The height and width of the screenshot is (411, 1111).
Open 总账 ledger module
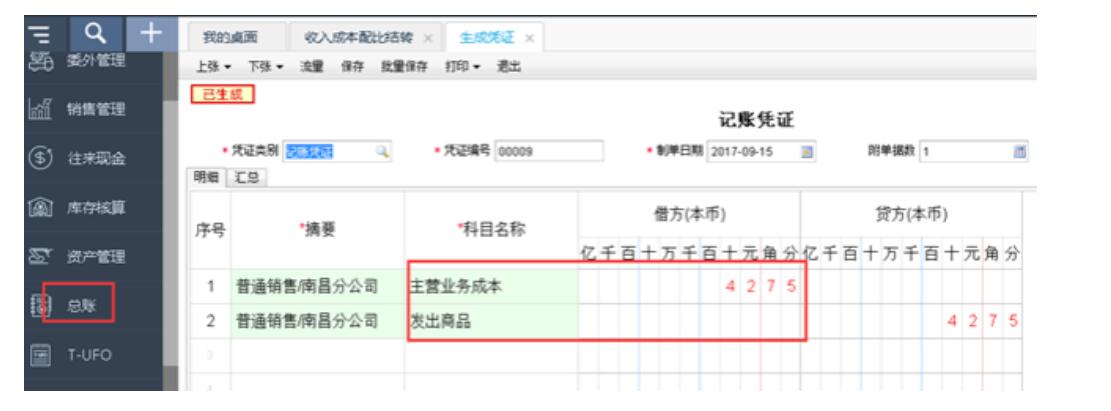coord(81,306)
